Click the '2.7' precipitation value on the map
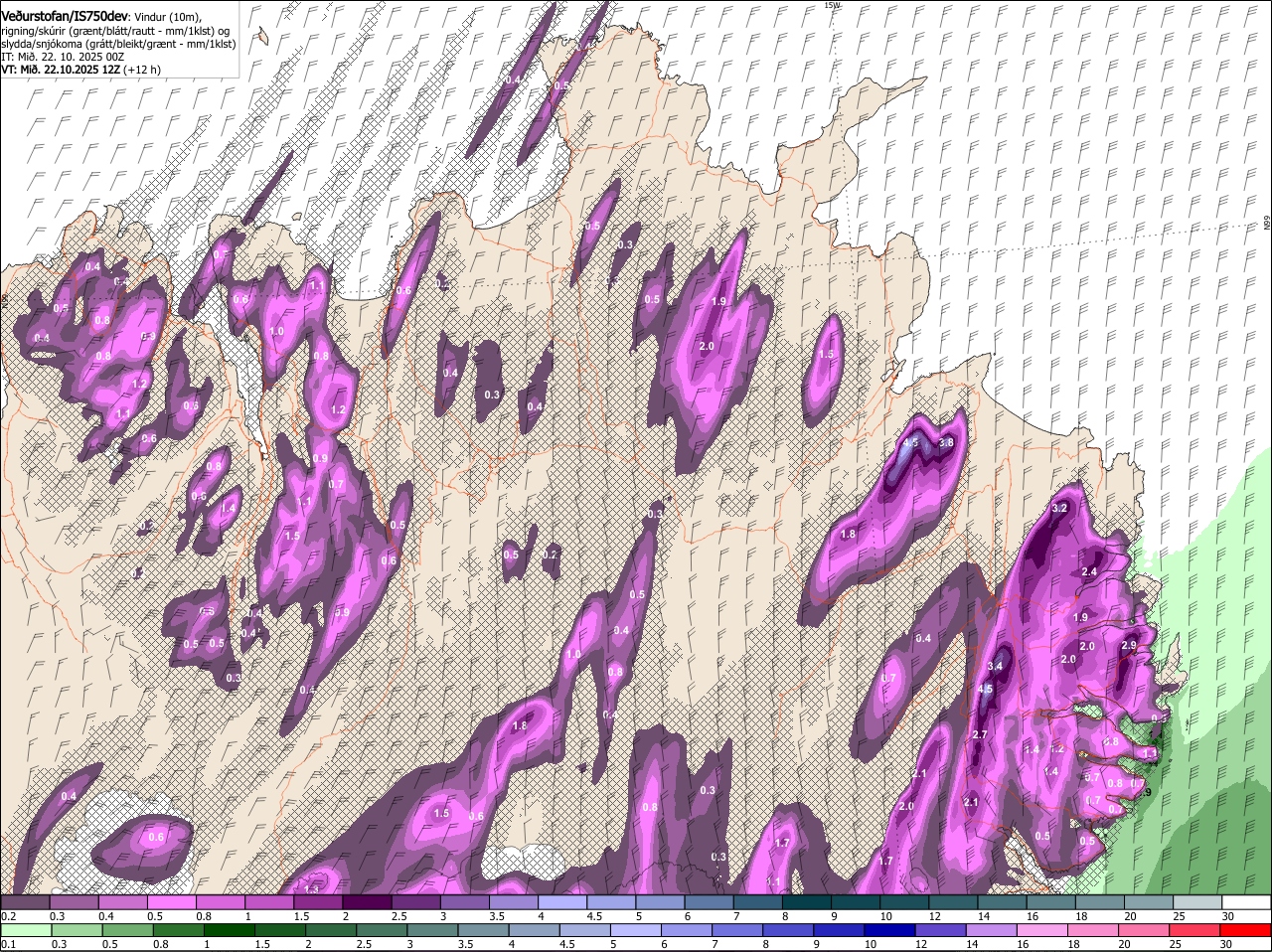This screenshot has height=952, width=1272. pyautogui.click(x=979, y=734)
